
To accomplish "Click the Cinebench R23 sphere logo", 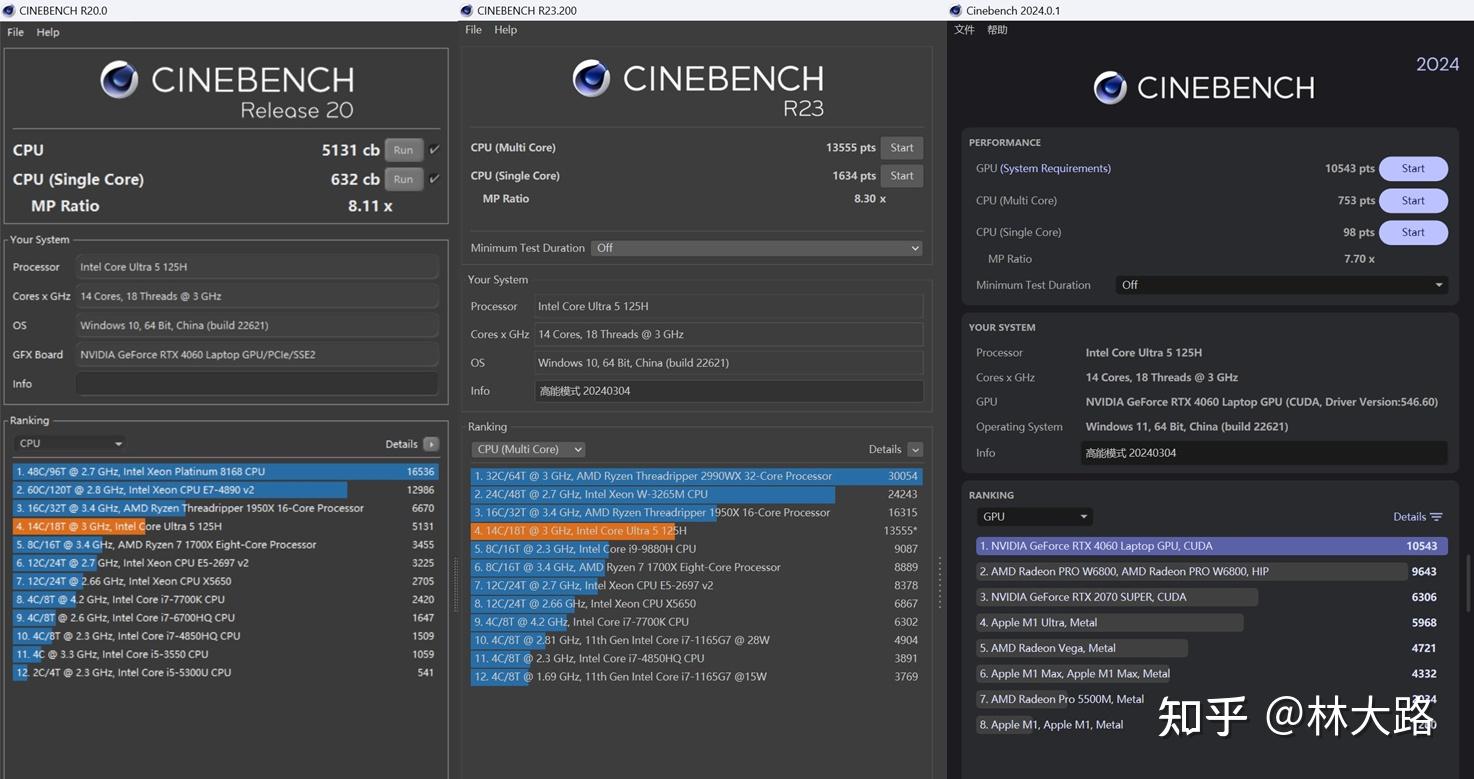I will (x=591, y=78).
